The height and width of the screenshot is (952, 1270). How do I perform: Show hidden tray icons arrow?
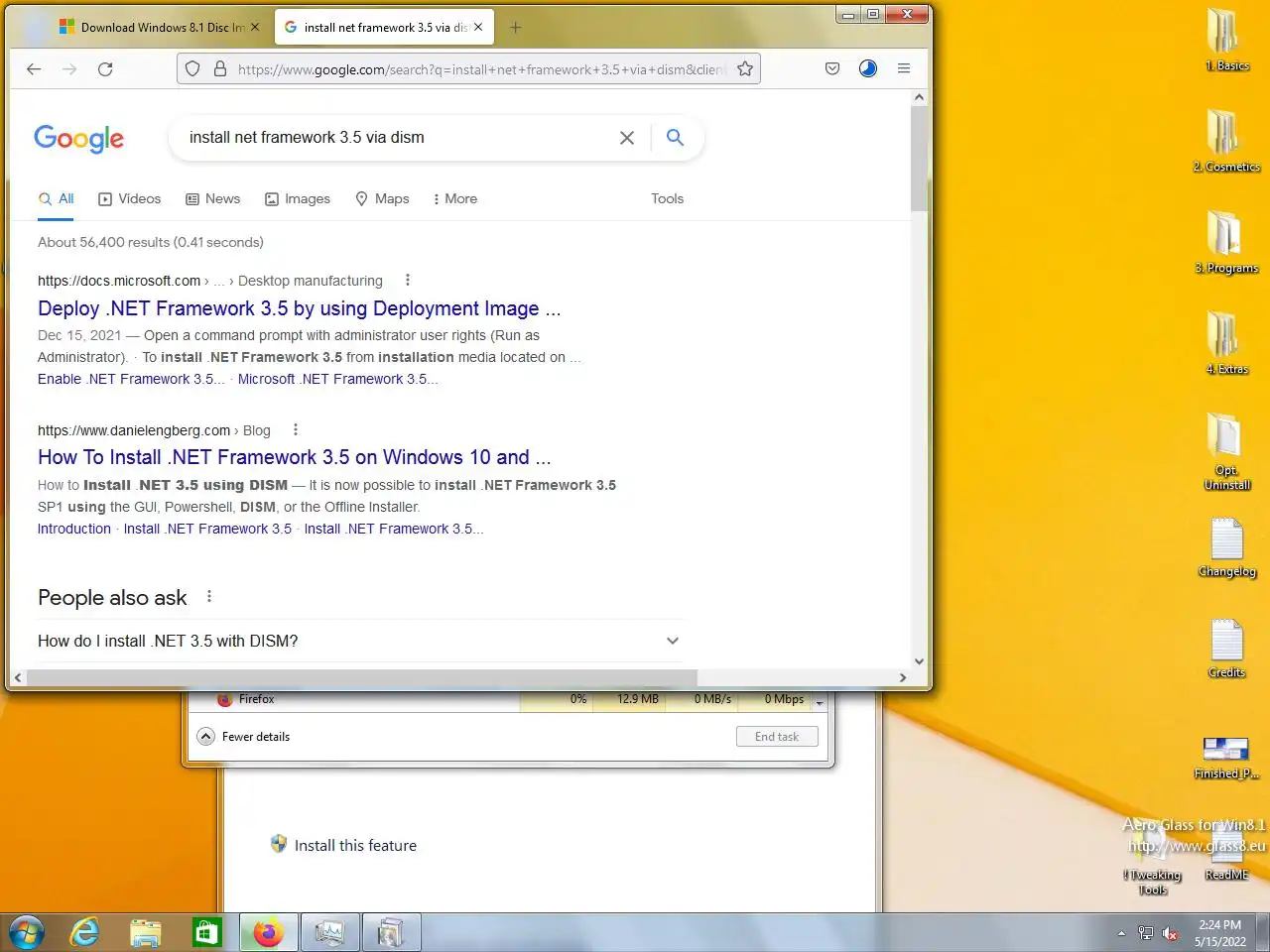[x=1121, y=933]
